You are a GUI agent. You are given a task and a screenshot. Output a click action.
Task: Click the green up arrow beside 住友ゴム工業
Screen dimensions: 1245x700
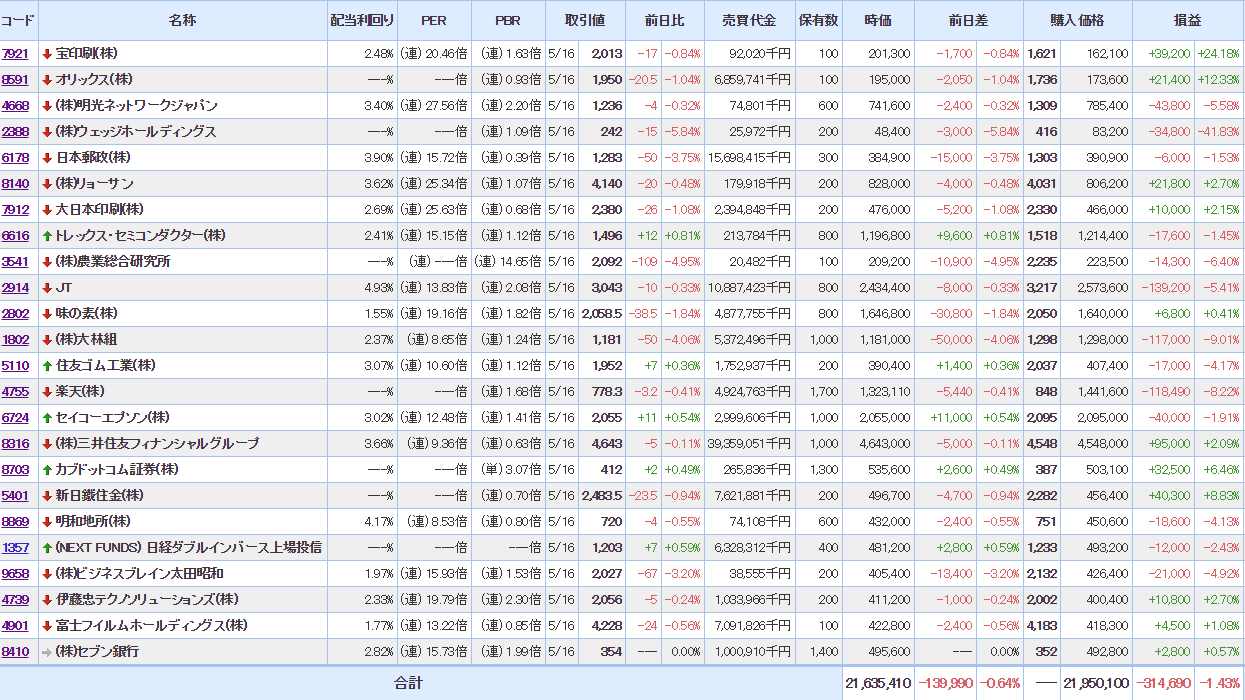point(47,365)
